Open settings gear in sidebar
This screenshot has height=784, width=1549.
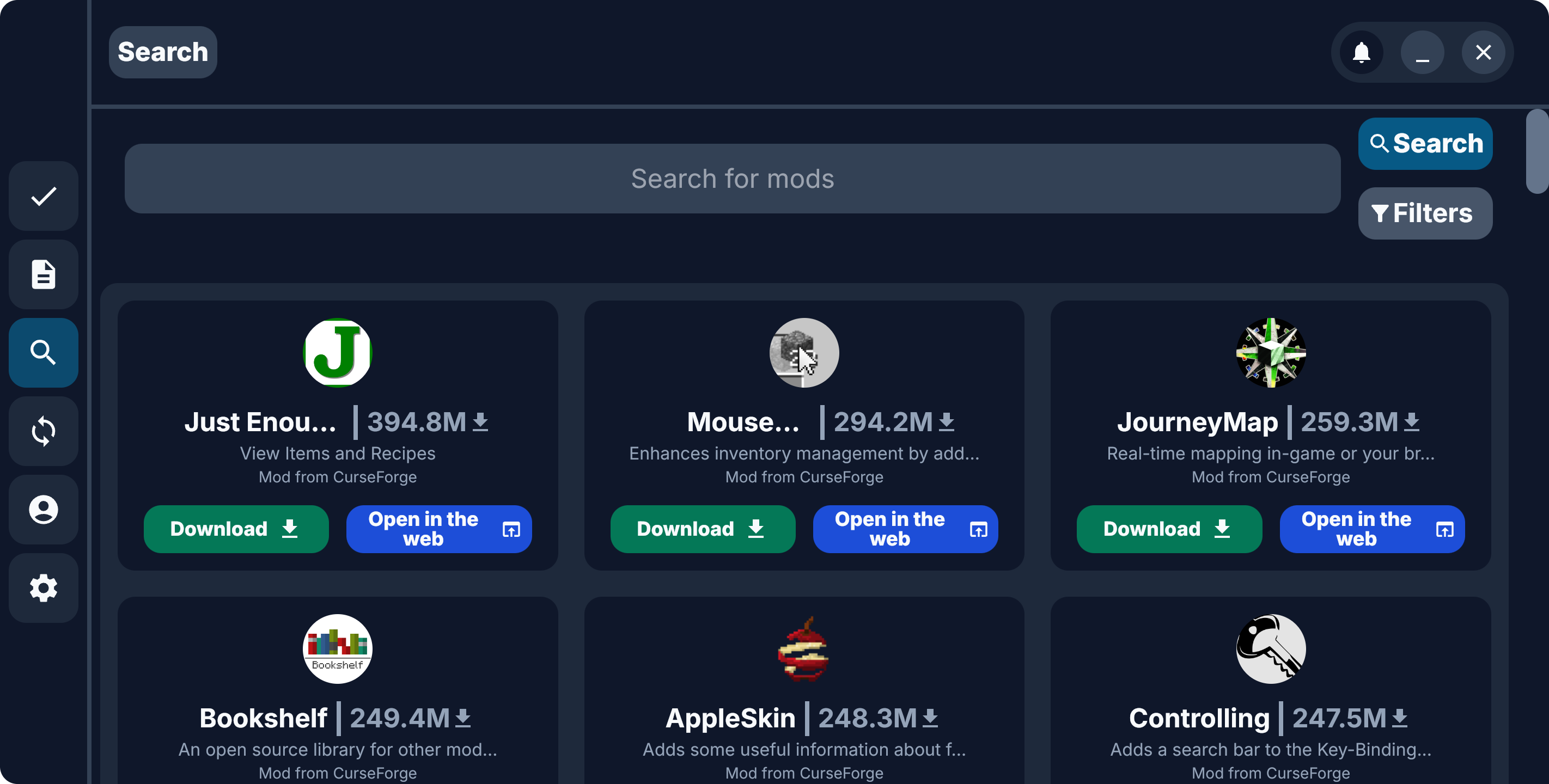[43, 588]
